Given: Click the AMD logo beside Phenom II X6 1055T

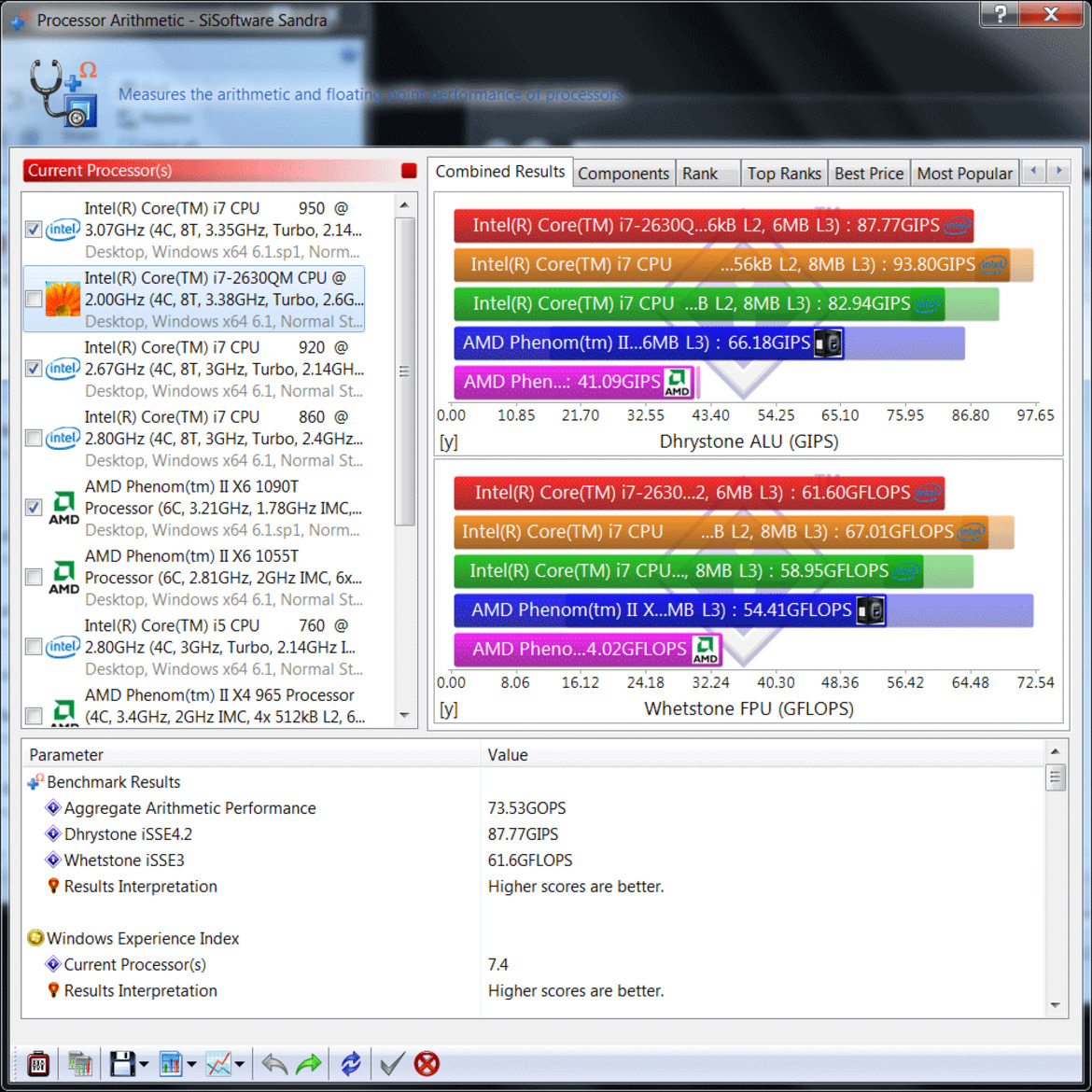Looking at the screenshot, I should [63, 578].
